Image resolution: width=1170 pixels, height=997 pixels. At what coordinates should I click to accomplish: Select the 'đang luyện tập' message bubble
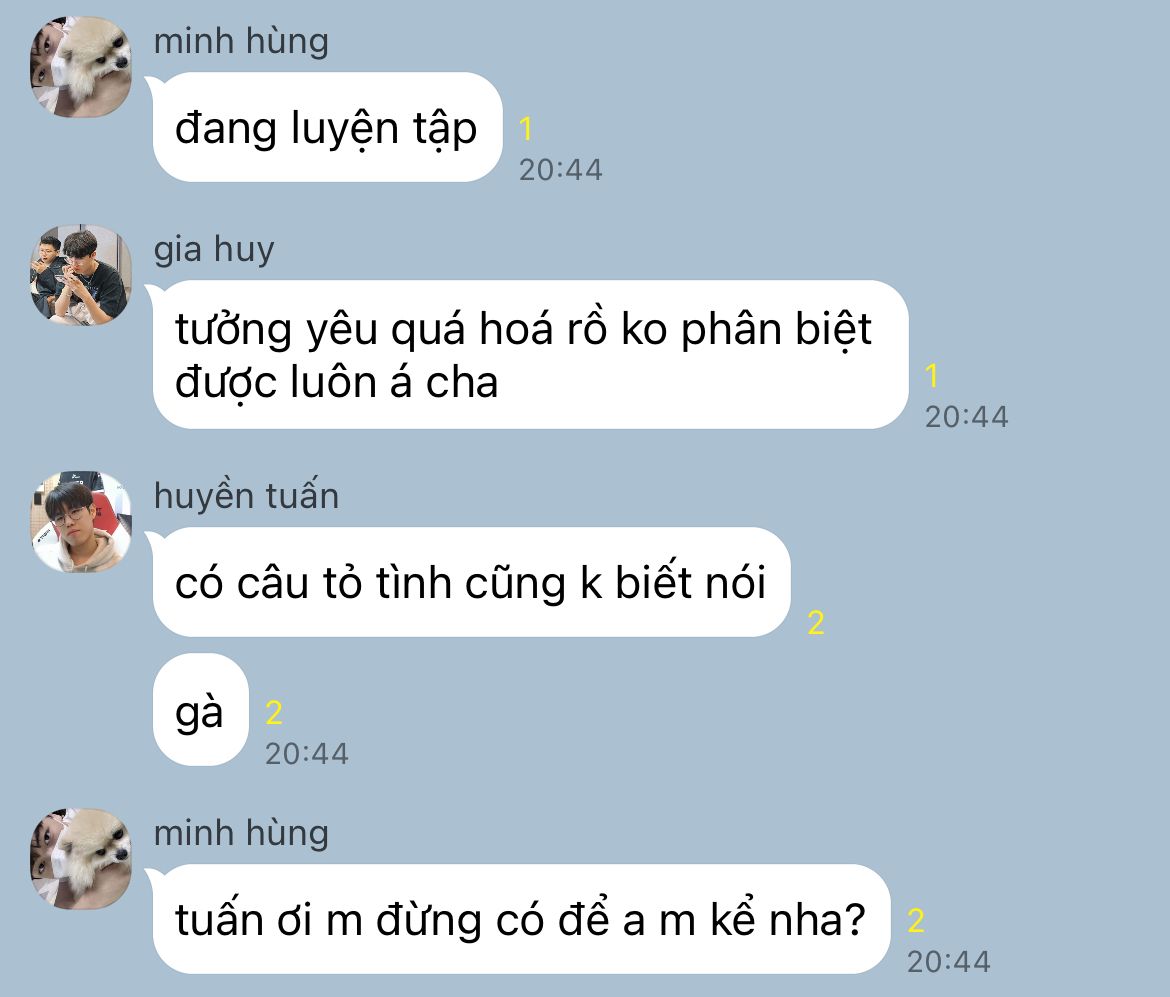(x=327, y=127)
